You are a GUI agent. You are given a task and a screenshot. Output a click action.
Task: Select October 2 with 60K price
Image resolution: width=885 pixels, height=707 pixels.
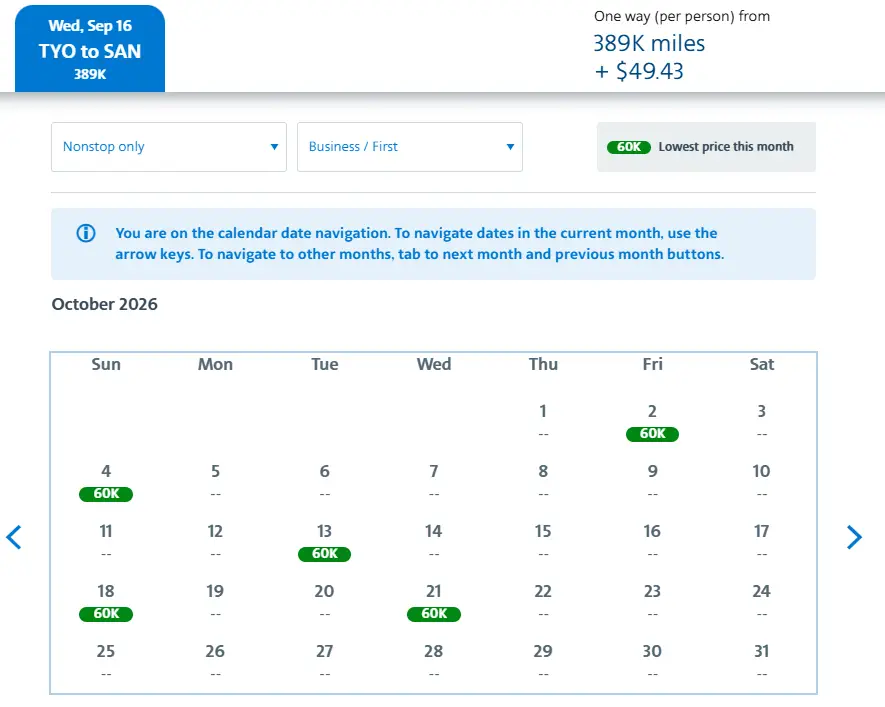point(652,422)
